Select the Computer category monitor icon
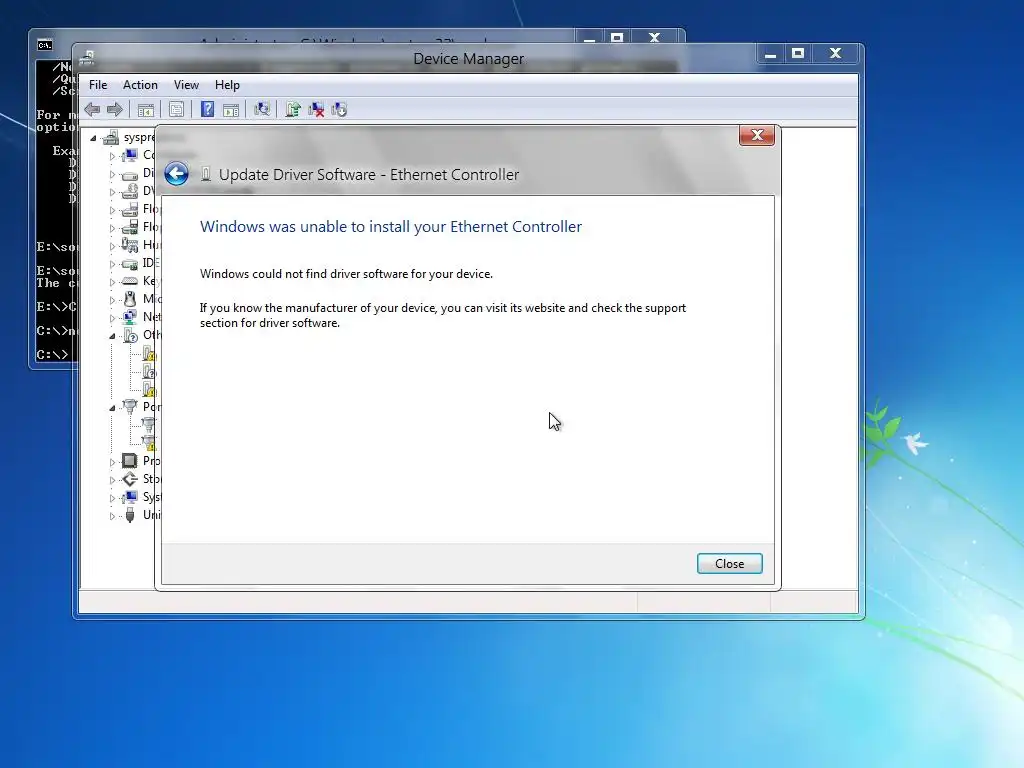 (x=130, y=155)
